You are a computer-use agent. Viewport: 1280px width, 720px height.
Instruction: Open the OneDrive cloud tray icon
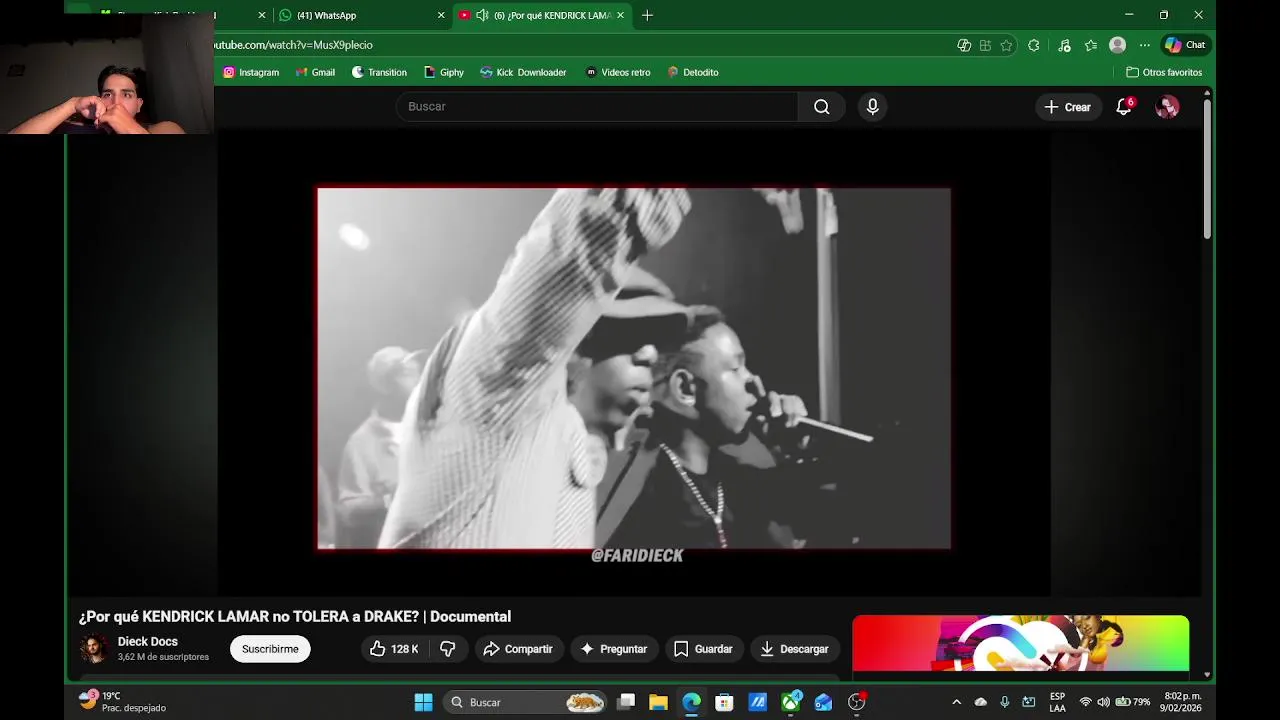(980, 702)
